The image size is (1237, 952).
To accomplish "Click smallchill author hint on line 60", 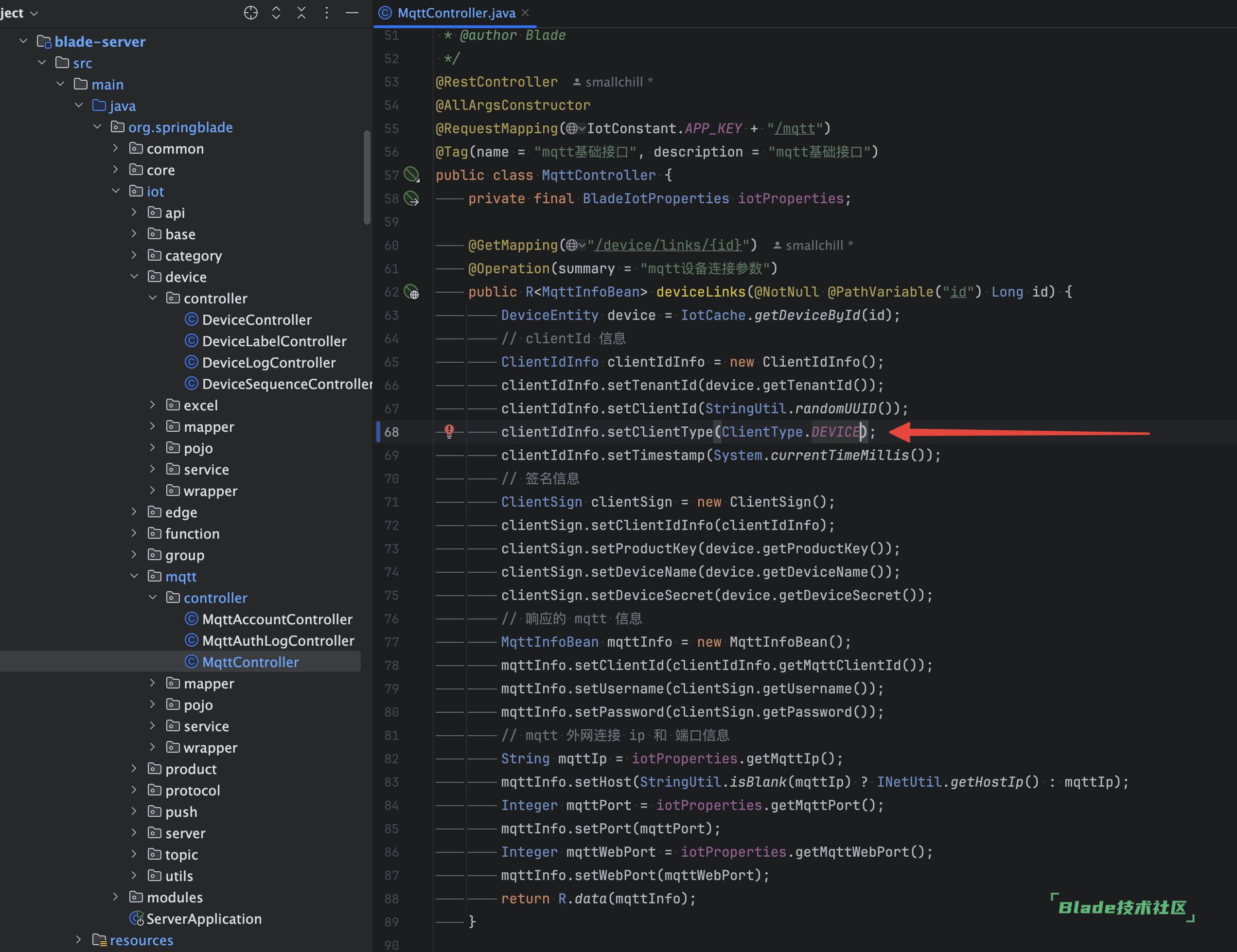I will (813, 245).
